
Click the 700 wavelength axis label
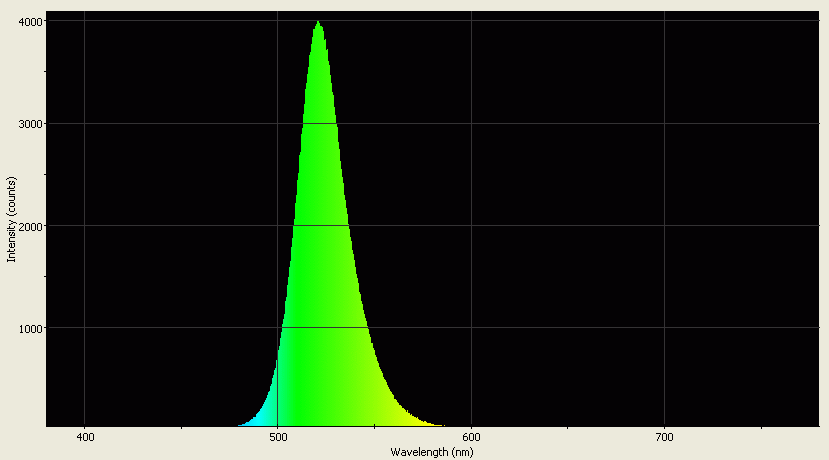click(665, 438)
